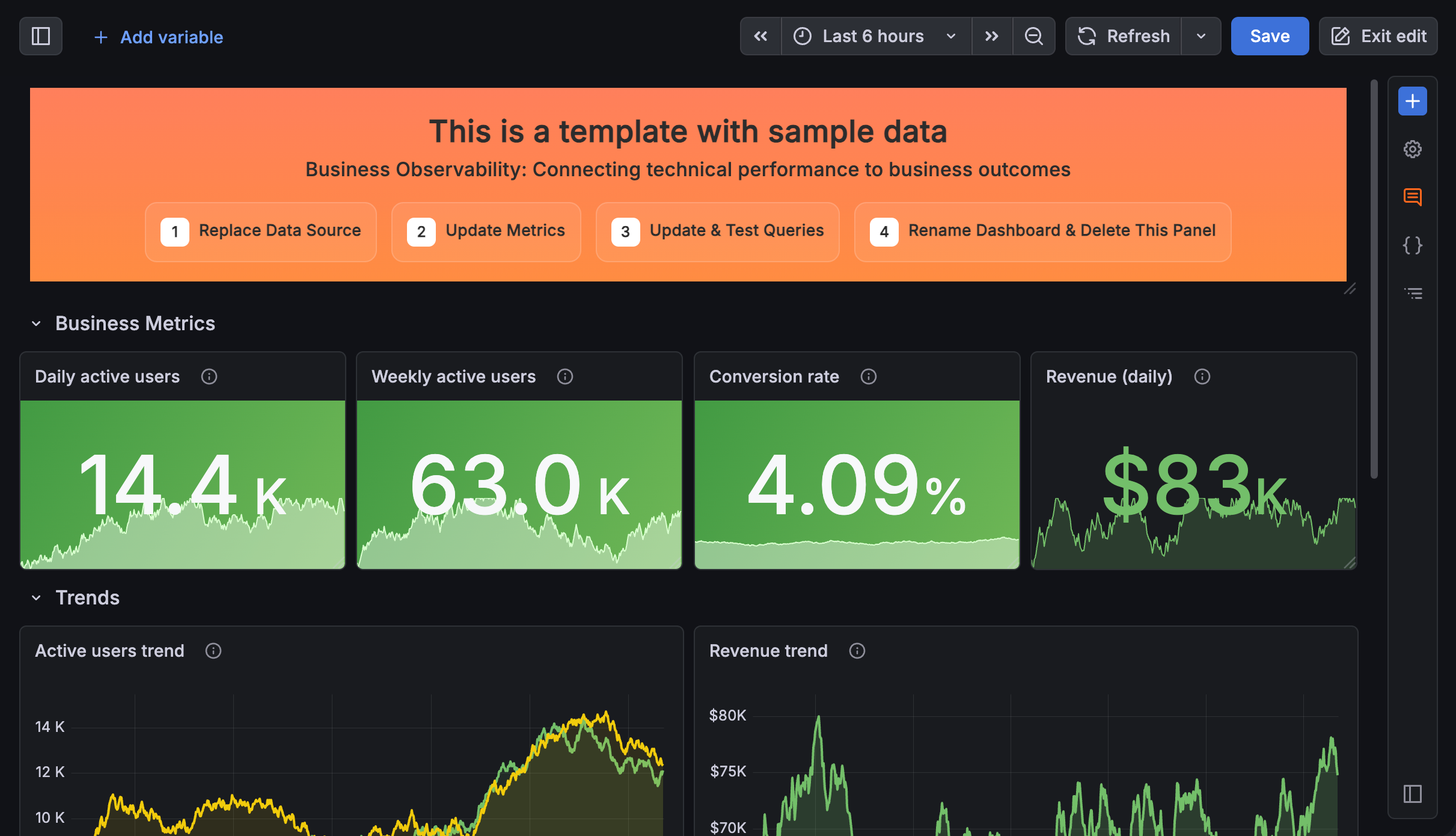Shift time range forward with the double-right chevron

991,36
